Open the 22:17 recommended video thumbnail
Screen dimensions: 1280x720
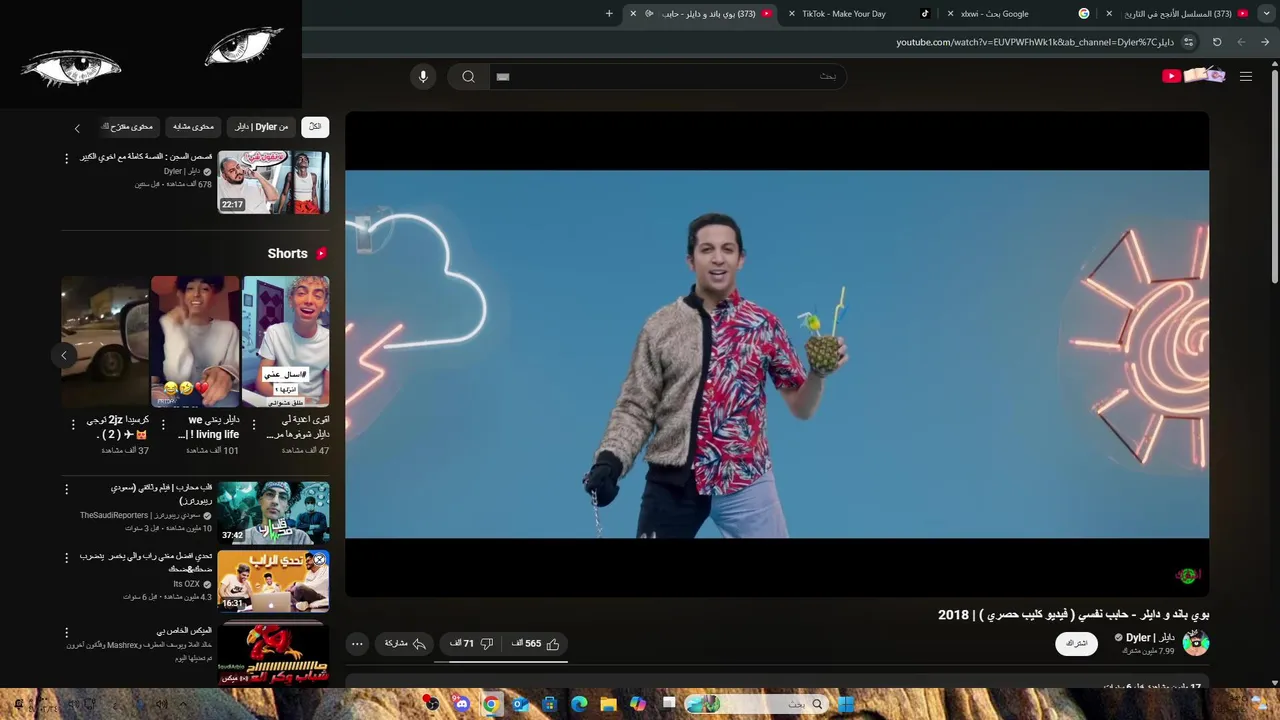tap(273, 182)
